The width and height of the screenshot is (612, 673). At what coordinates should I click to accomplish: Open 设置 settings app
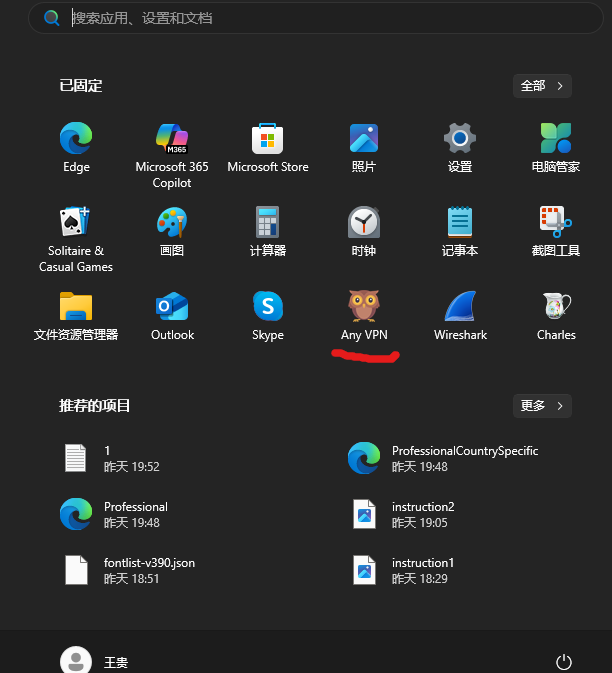[460, 139]
